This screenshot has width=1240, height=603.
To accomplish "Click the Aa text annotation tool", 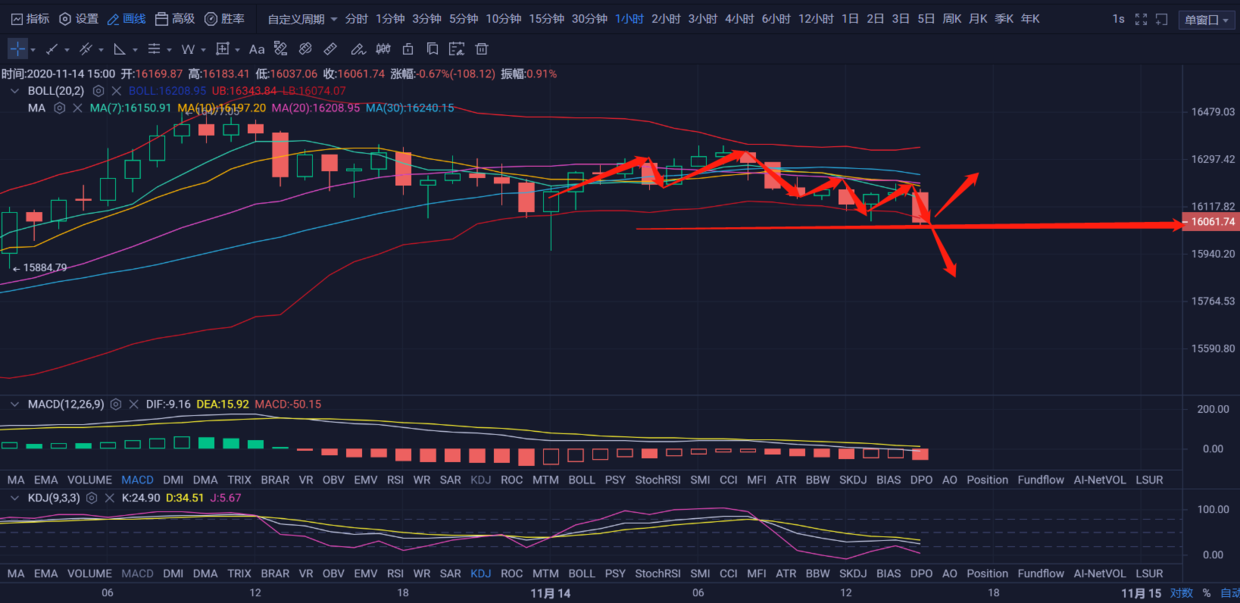I will pyautogui.click(x=257, y=48).
